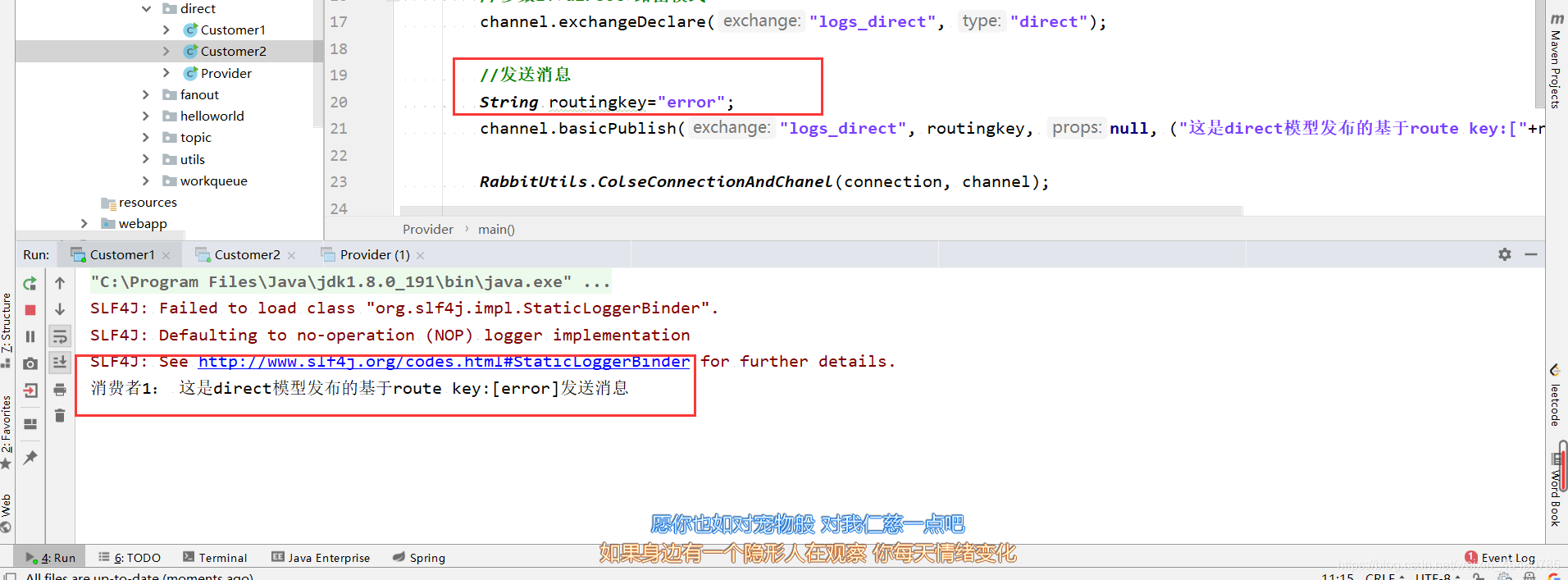1568x580 pixels.
Task: Pin the current Run tab
Action: tap(30, 457)
